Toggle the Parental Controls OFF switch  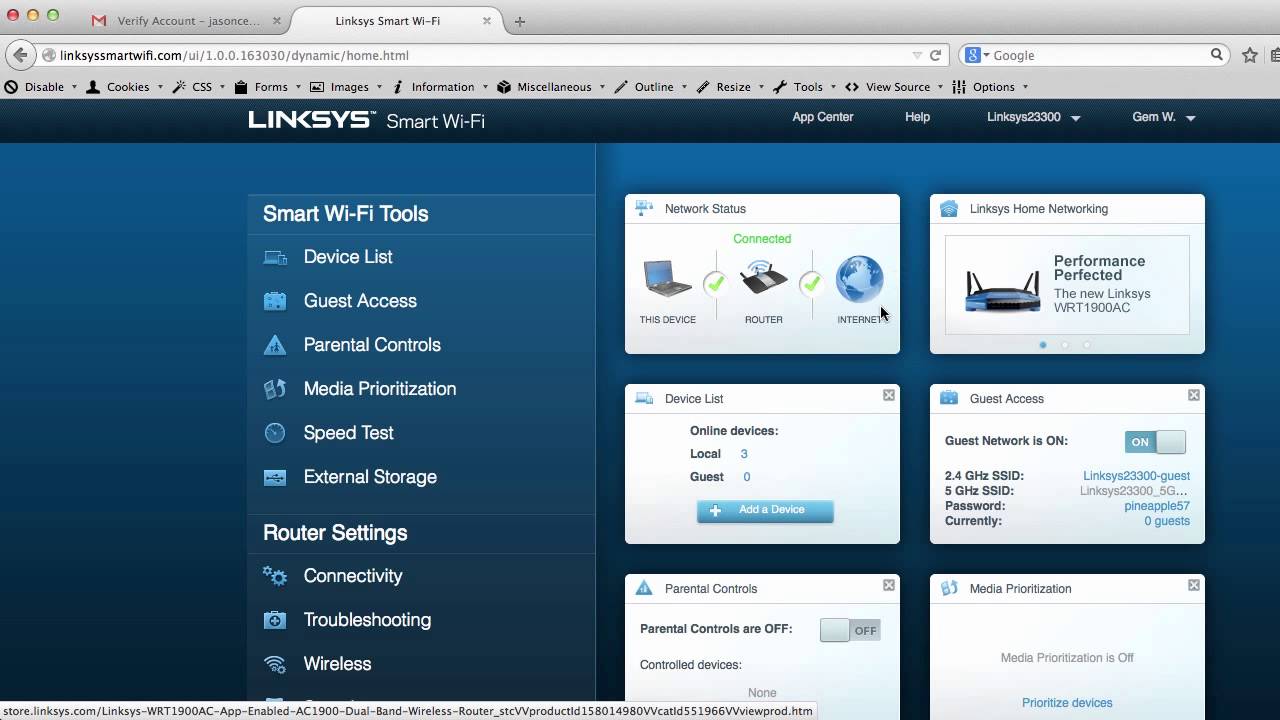pos(850,630)
